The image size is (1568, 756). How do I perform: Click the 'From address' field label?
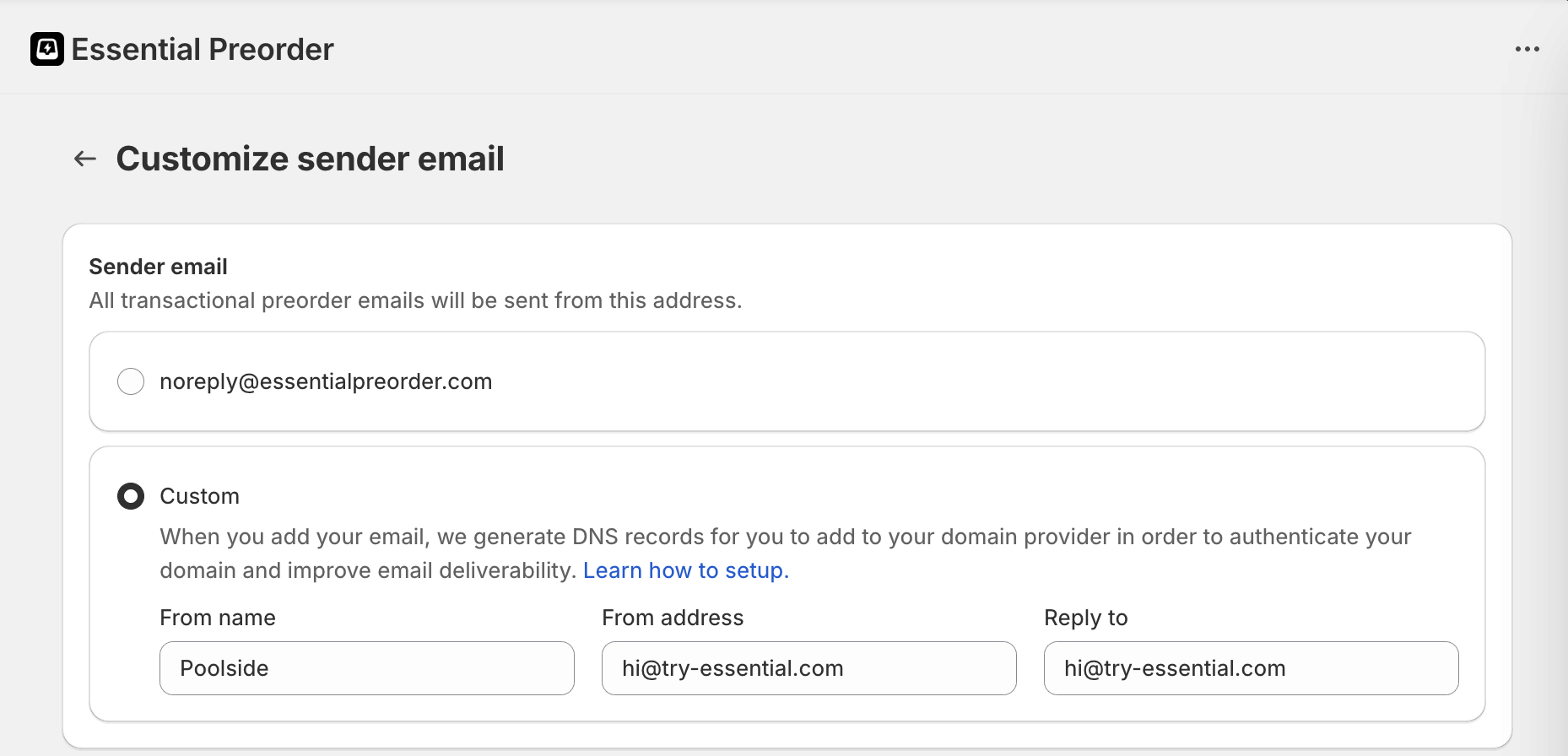673,618
